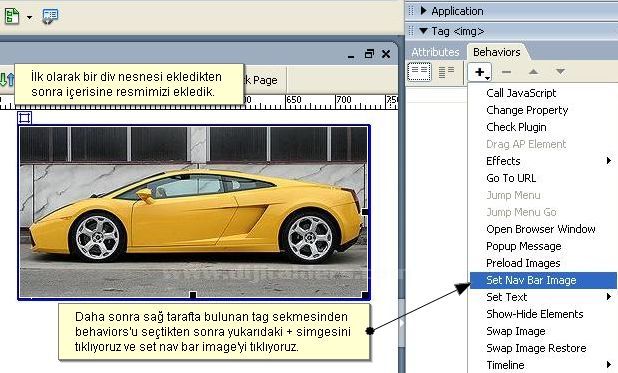
Task: Switch to the Attributes tab
Action: pos(436,52)
